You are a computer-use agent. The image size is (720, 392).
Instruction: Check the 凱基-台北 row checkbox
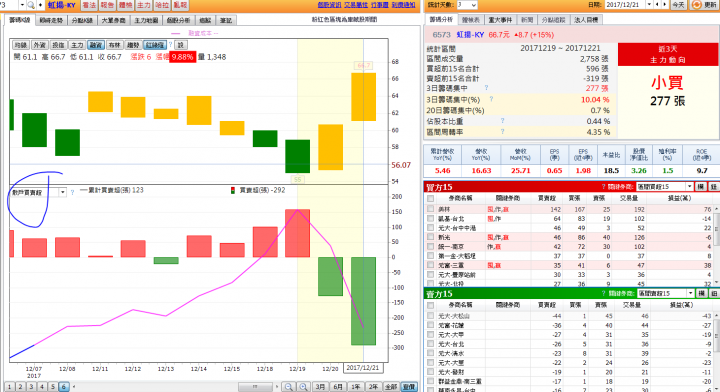[x=430, y=218]
